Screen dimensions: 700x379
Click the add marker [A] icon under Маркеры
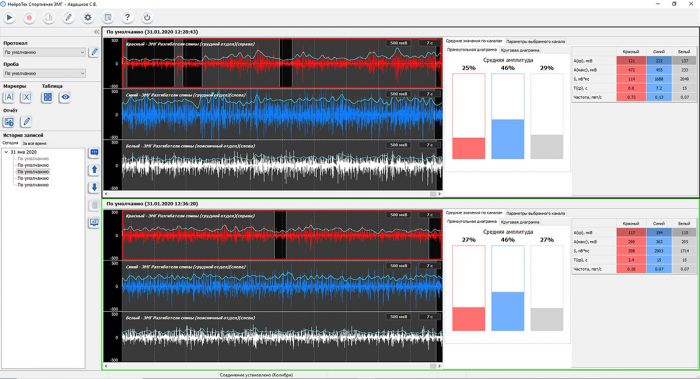click(x=9, y=97)
